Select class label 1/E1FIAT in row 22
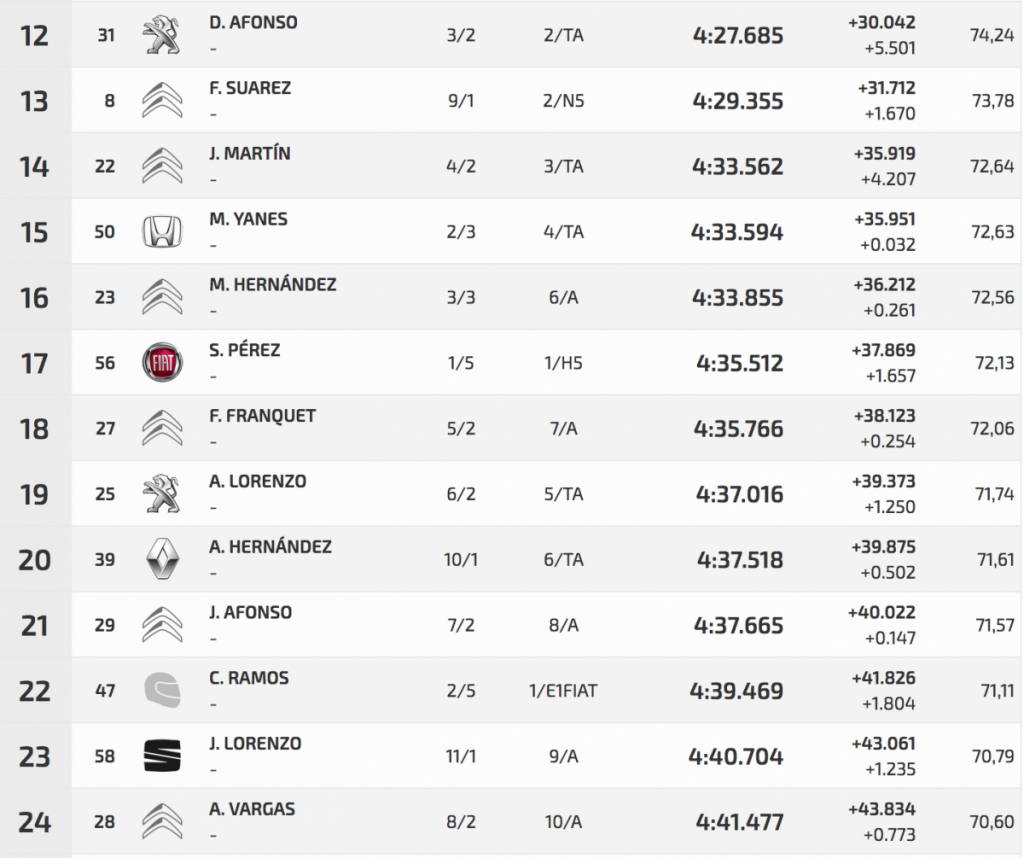 click(x=563, y=691)
